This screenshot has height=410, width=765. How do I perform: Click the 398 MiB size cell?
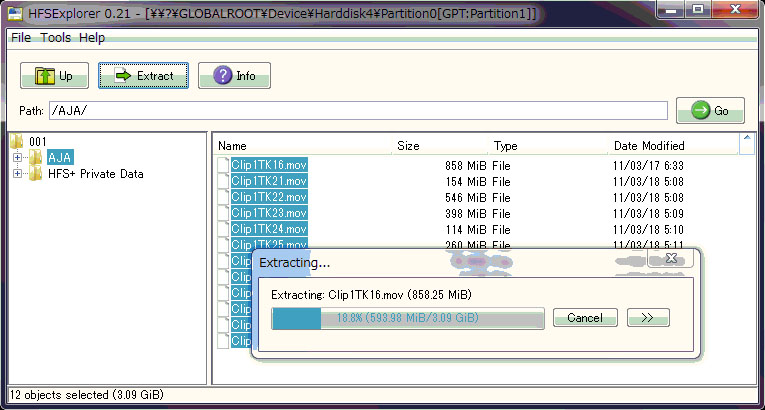[466, 214]
